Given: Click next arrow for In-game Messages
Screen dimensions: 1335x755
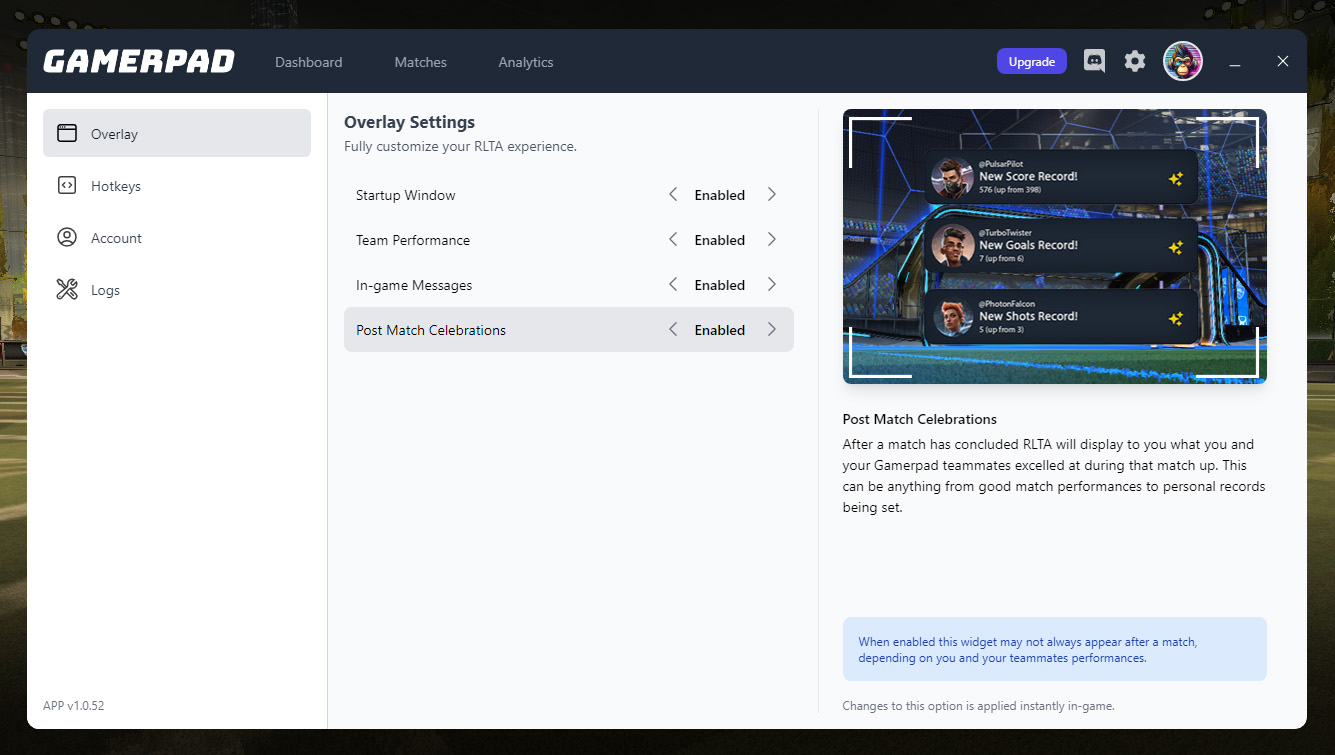Looking at the screenshot, I should [772, 284].
